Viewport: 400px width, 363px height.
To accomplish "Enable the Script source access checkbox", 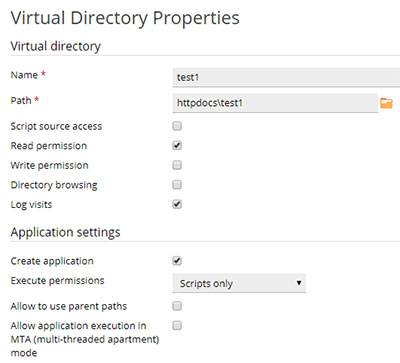I will click(177, 126).
